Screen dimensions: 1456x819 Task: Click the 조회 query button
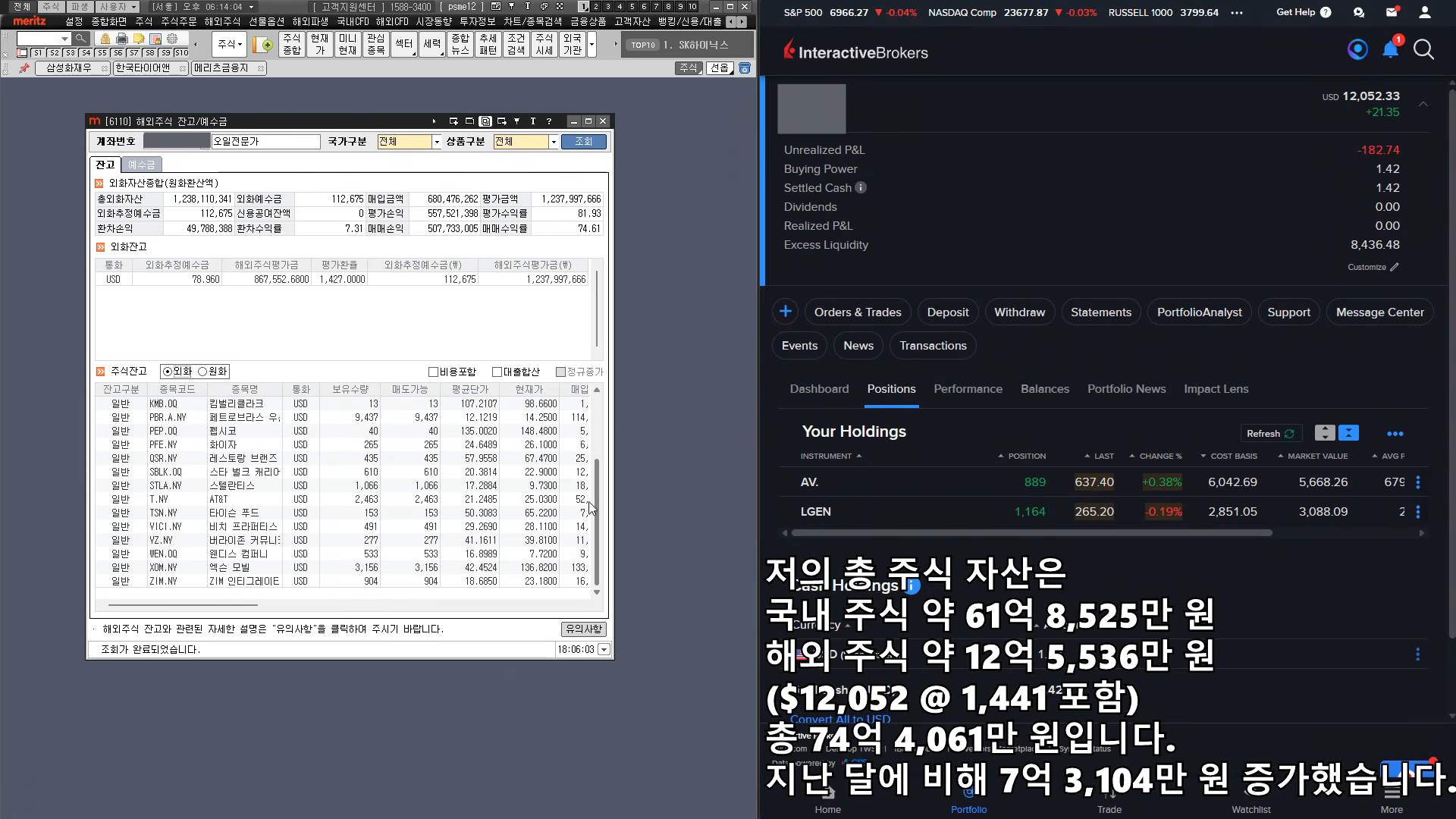click(x=583, y=142)
